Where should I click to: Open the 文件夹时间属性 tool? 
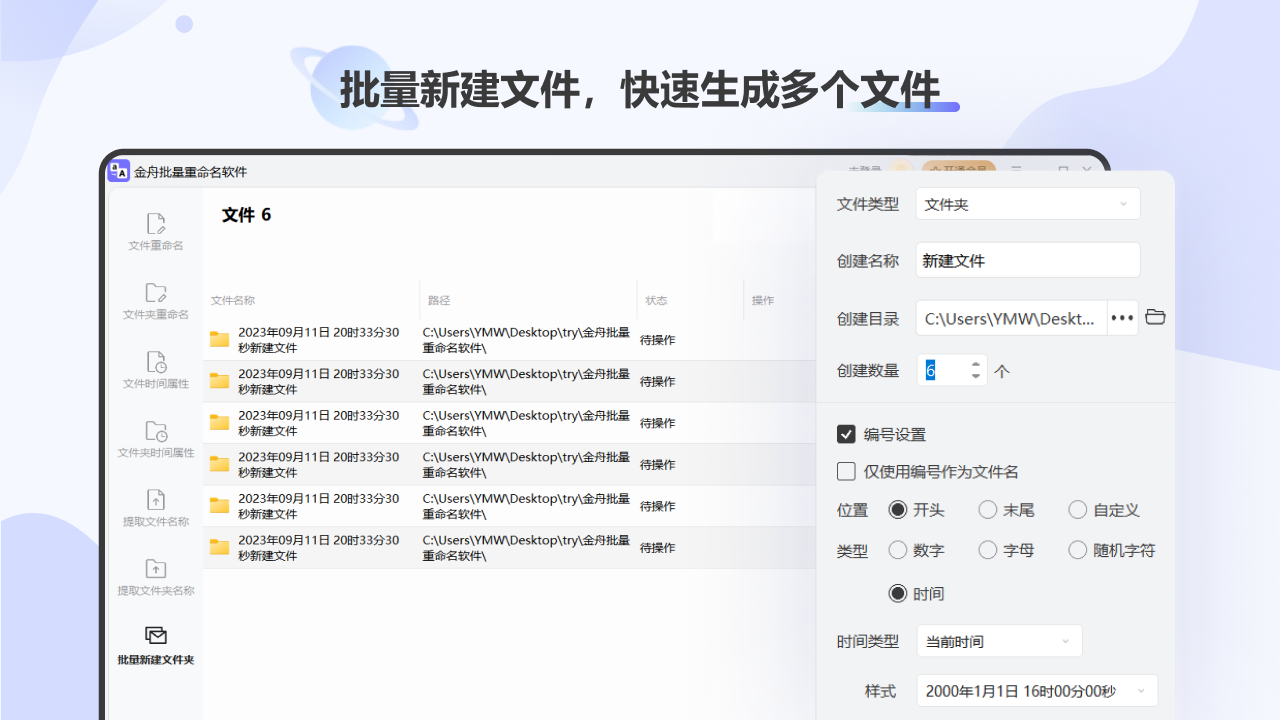(x=155, y=438)
